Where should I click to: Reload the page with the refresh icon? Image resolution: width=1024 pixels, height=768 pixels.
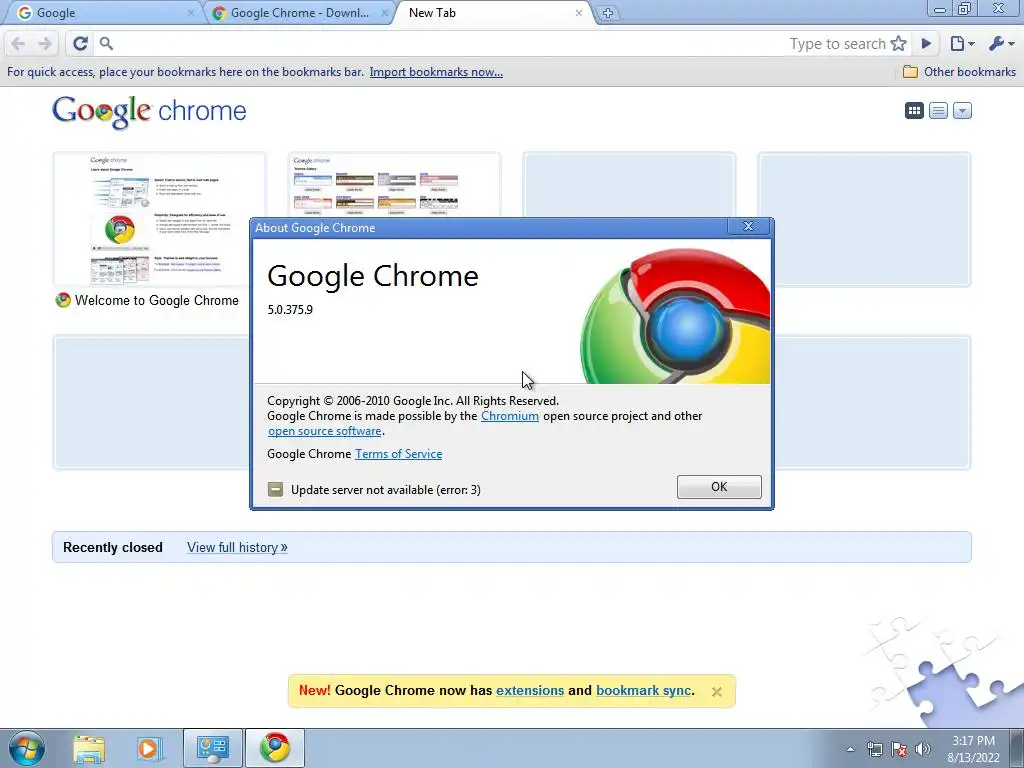(80, 44)
